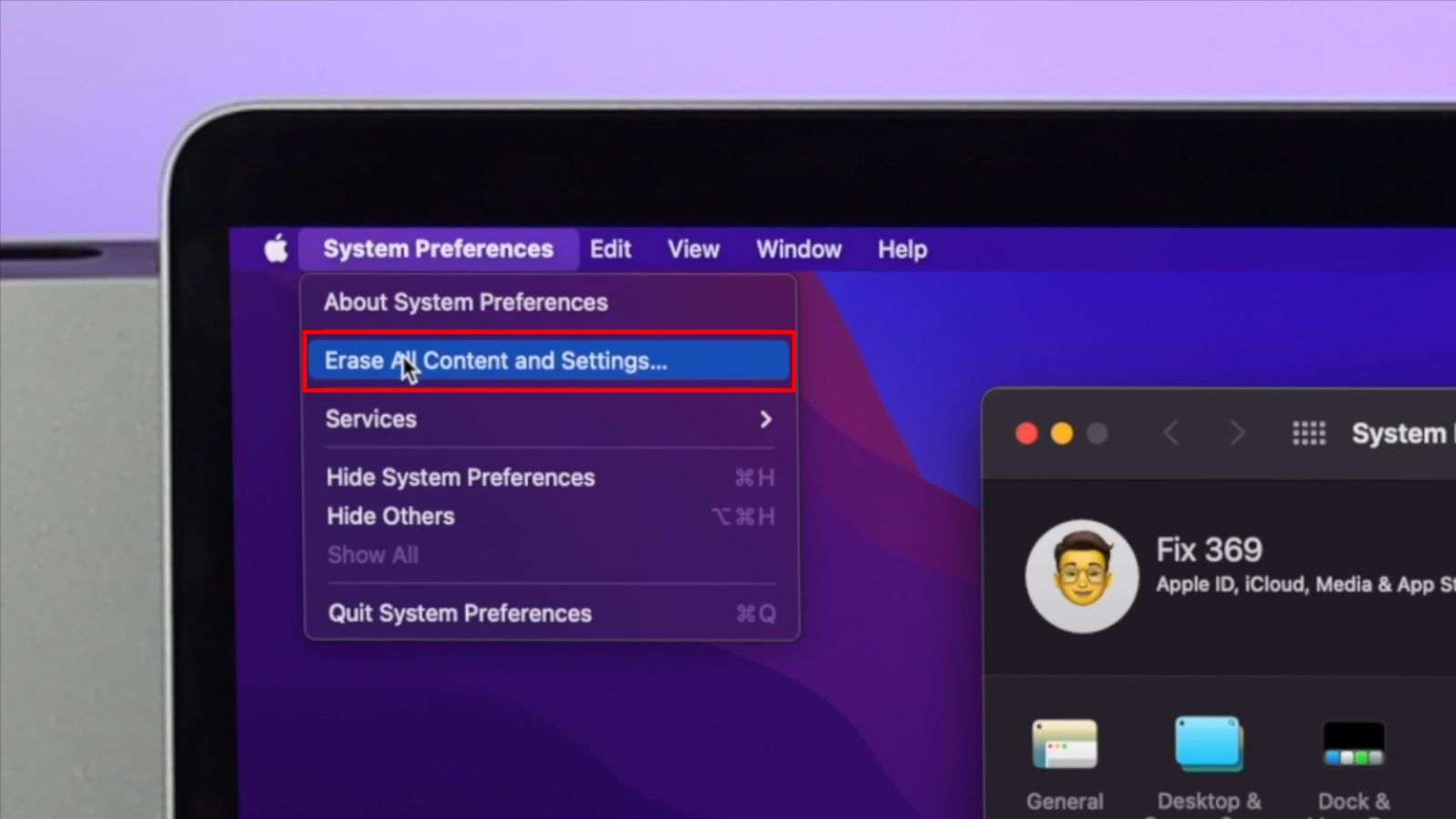This screenshot has width=1456, height=819.
Task: Open General preferences icon
Action: [x=1065, y=744]
